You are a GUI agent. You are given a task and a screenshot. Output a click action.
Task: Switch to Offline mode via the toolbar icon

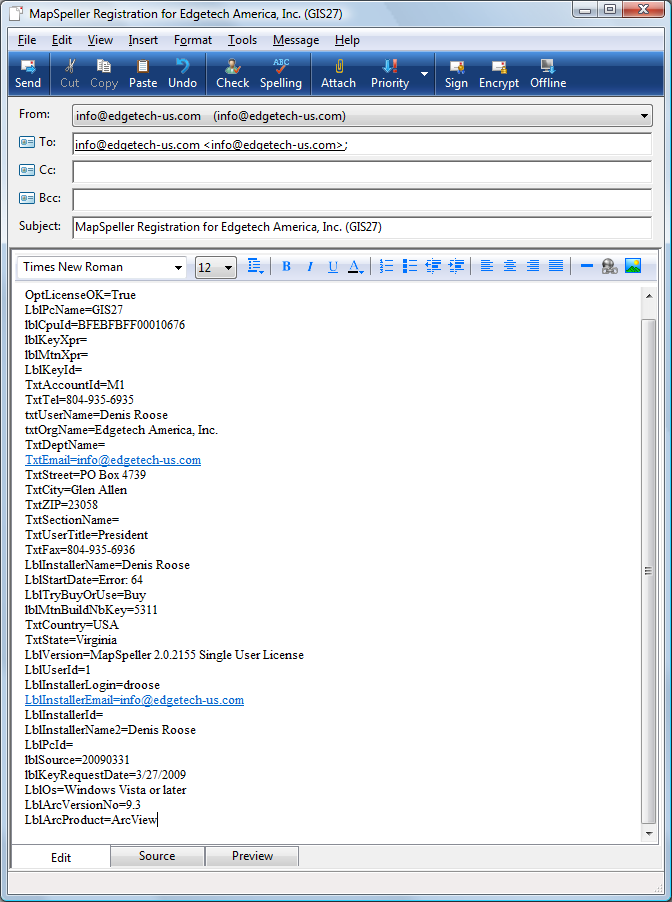tap(548, 74)
